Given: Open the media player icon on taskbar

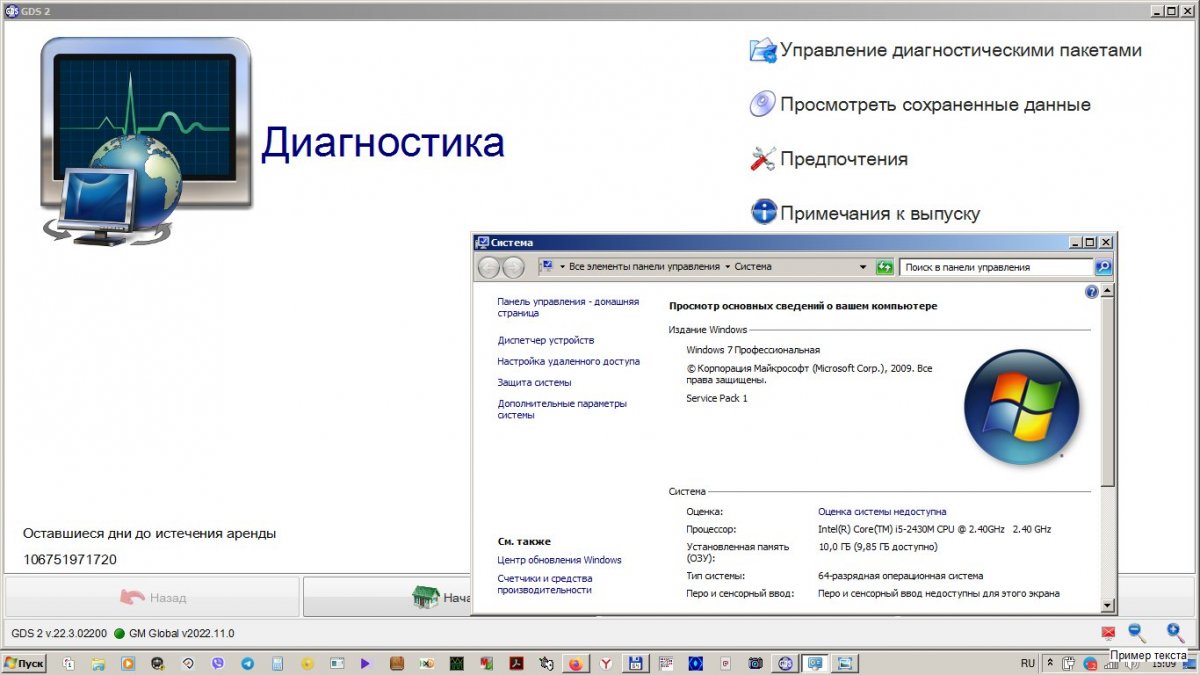Looking at the screenshot, I should click(x=128, y=663).
